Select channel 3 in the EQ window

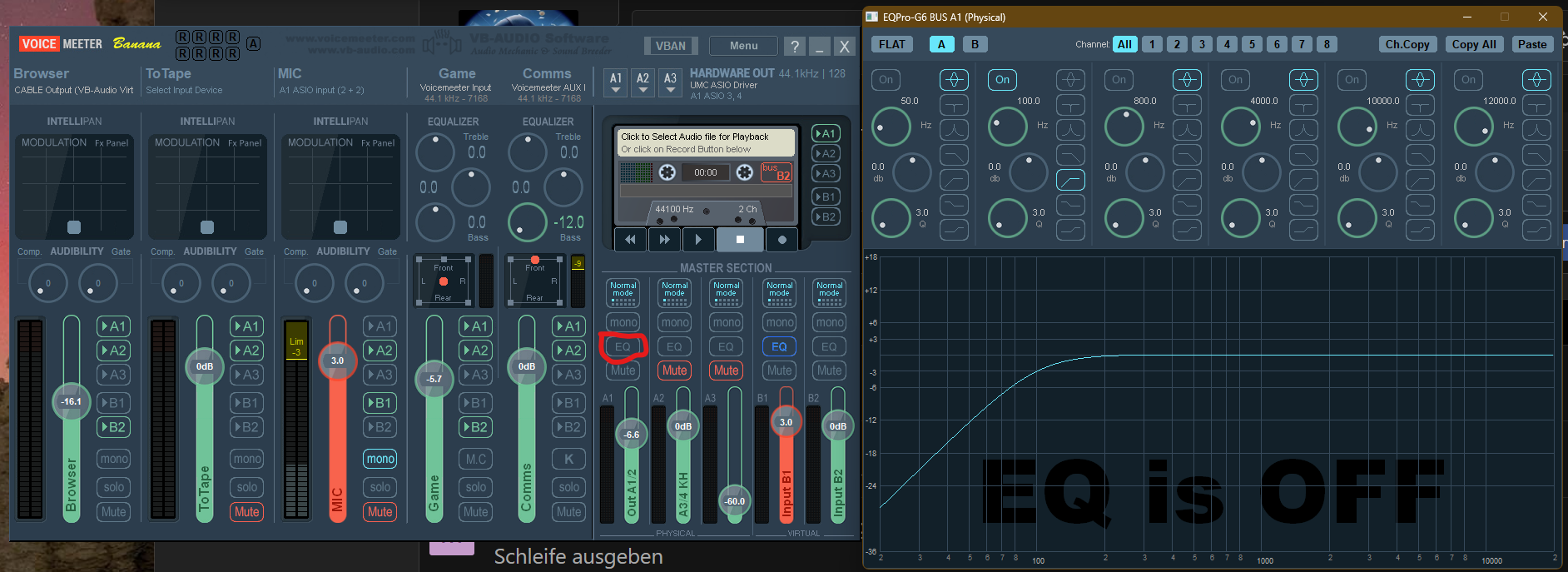pos(1202,44)
